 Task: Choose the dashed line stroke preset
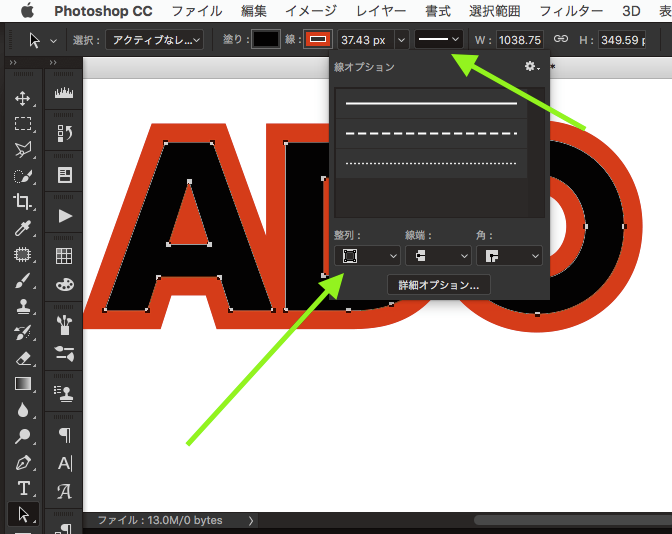click(x=431, y=133)
